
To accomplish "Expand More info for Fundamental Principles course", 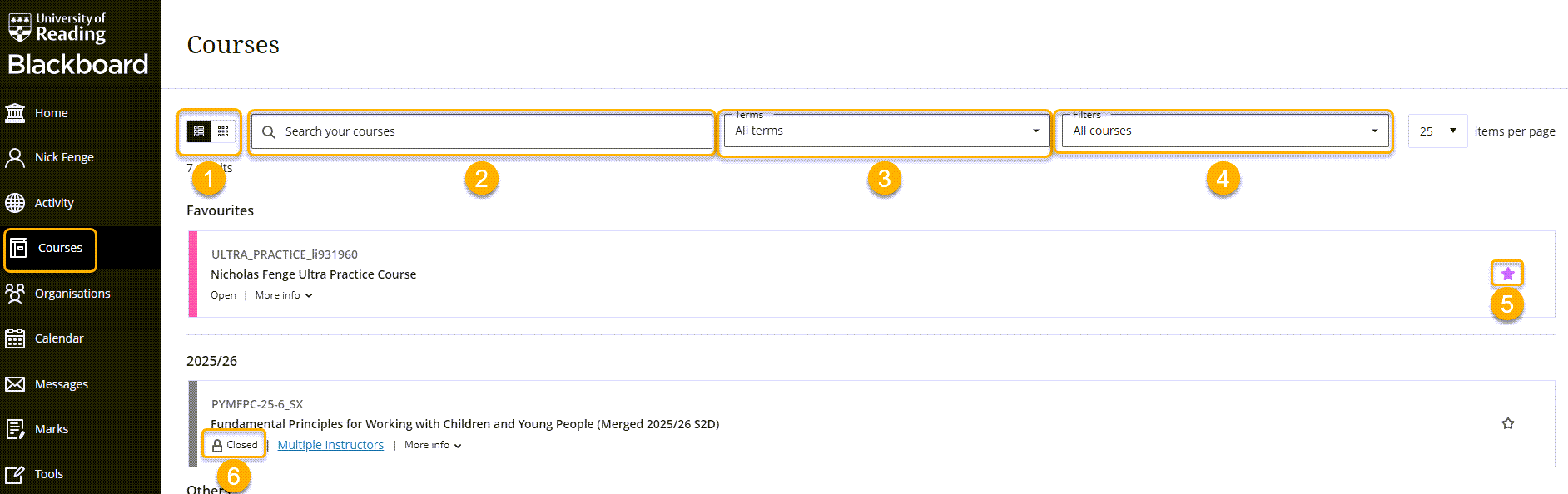I will [x=432, y=445].
